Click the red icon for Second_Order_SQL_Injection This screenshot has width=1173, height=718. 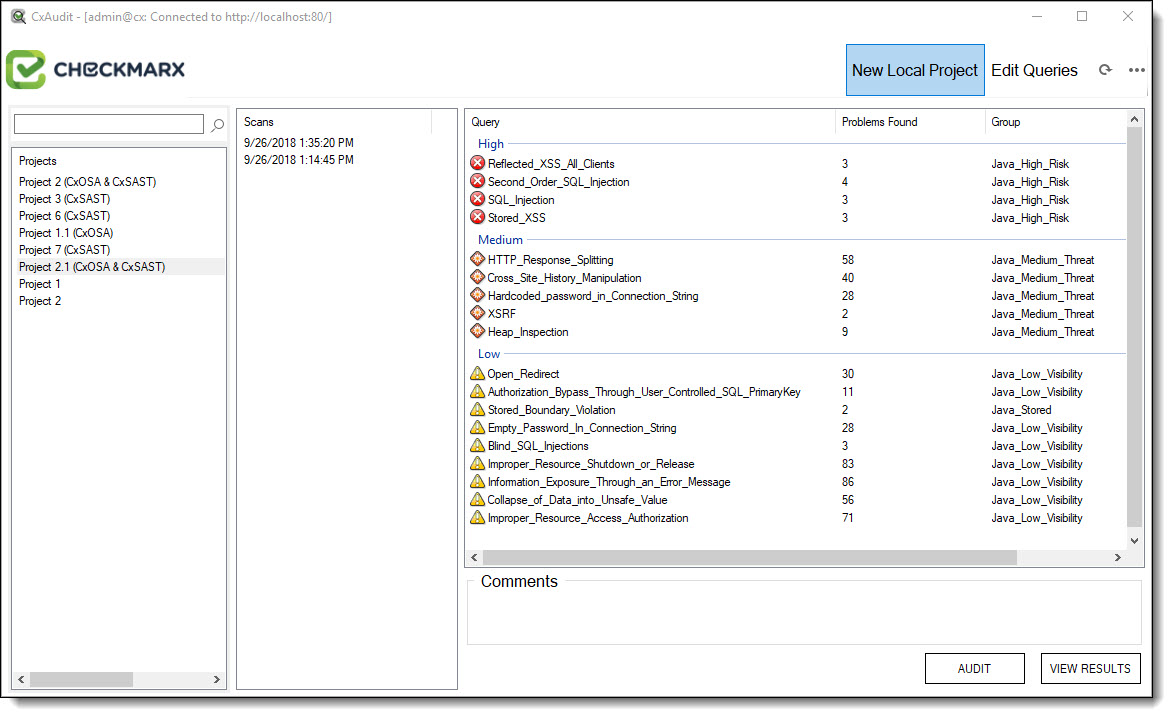[477, 181]
